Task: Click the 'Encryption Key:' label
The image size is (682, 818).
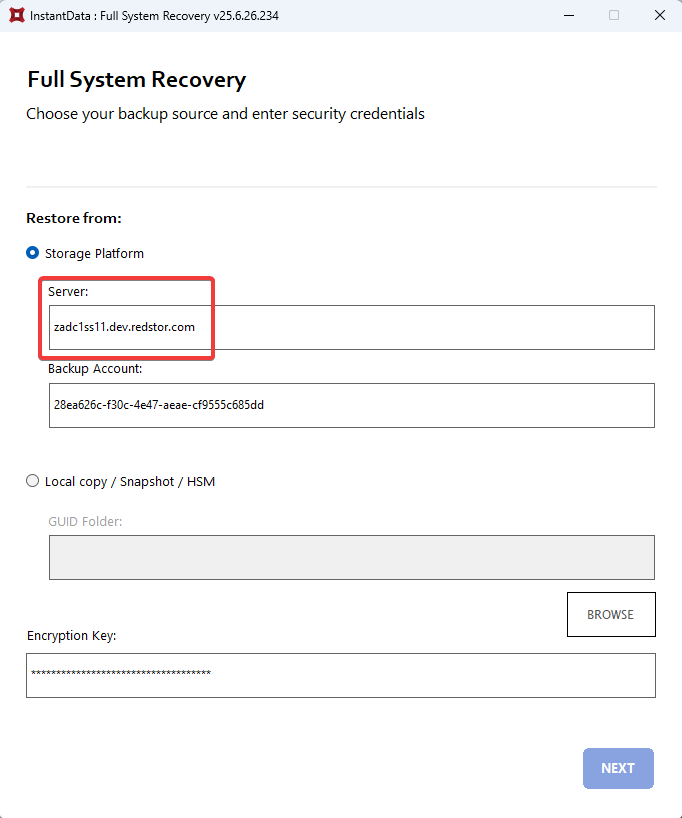Action: [x=71, y=636]
